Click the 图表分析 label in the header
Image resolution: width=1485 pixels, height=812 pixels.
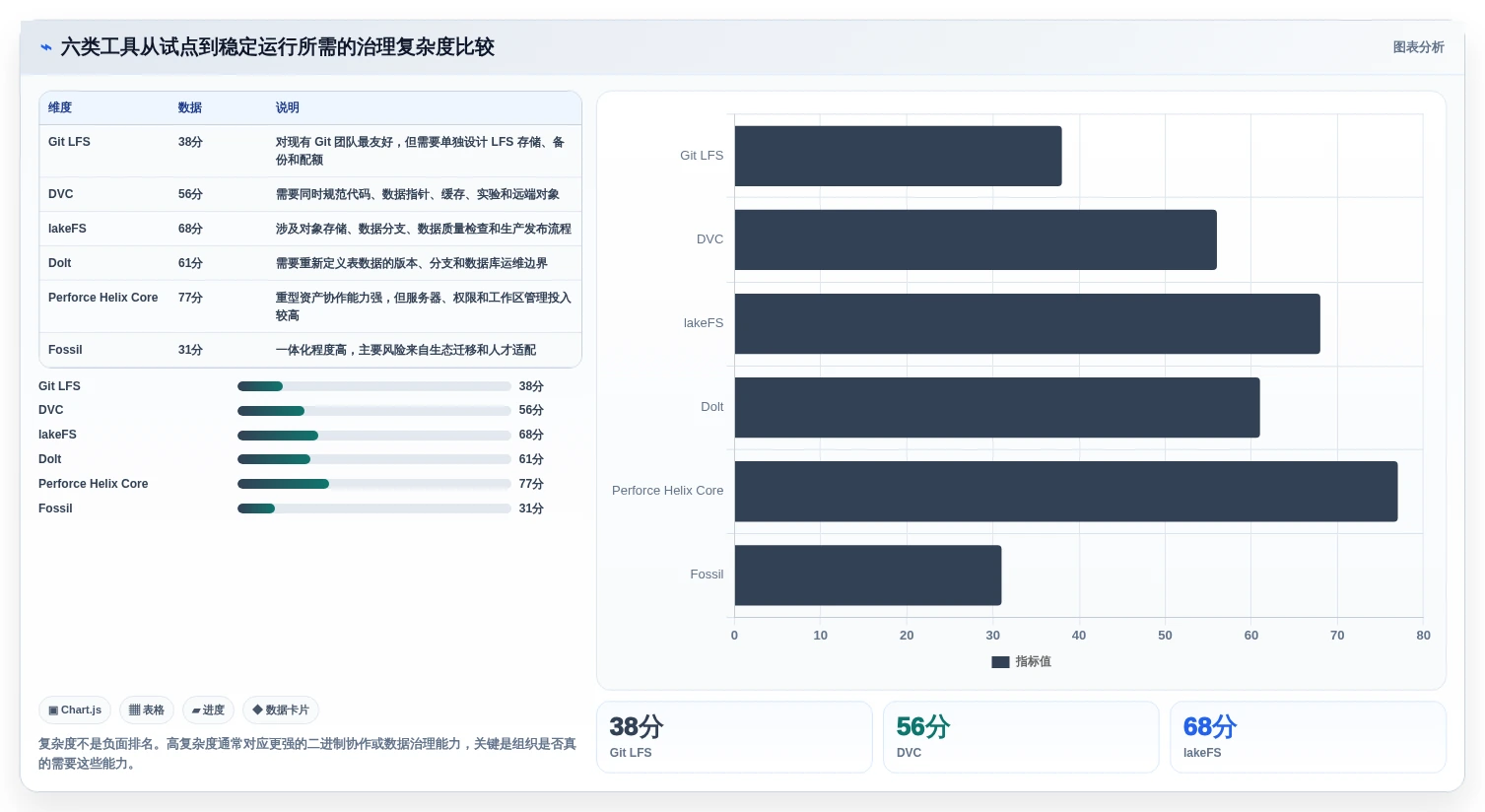[1418, 47]
